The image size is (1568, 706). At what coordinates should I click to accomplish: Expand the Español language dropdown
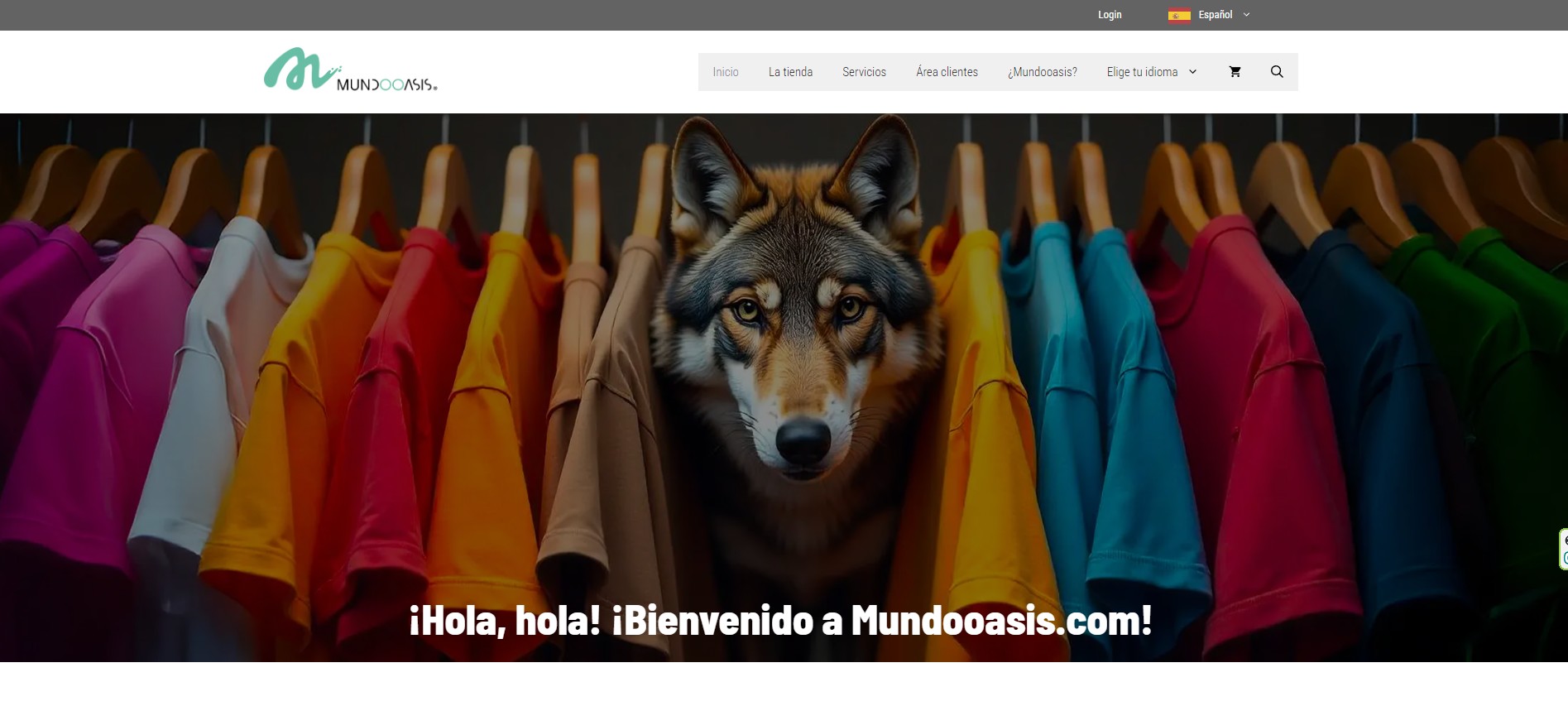click(x=1209, y=15)
